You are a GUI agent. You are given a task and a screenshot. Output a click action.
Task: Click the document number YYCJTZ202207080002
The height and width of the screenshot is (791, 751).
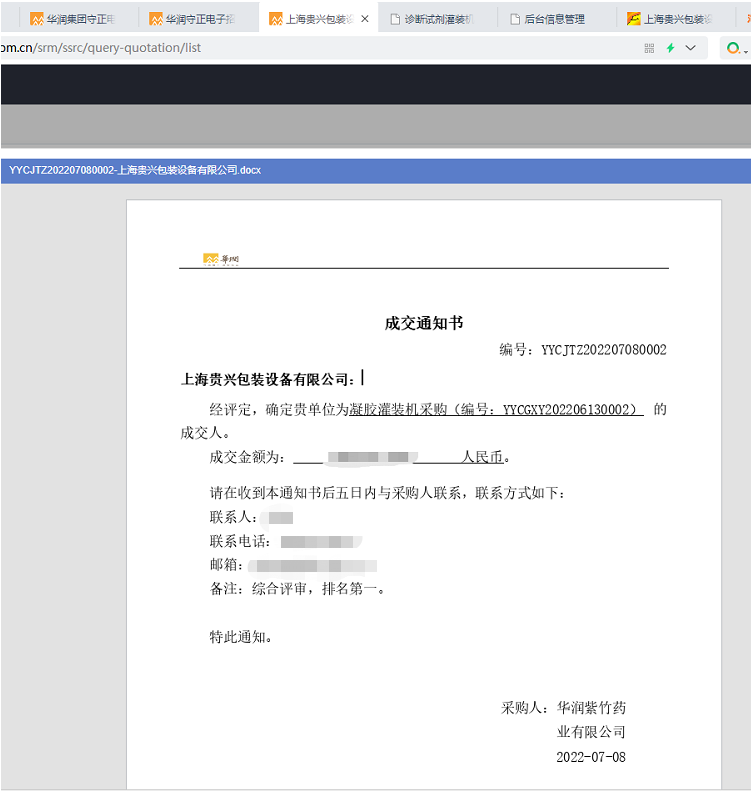(x=603, y=350)
